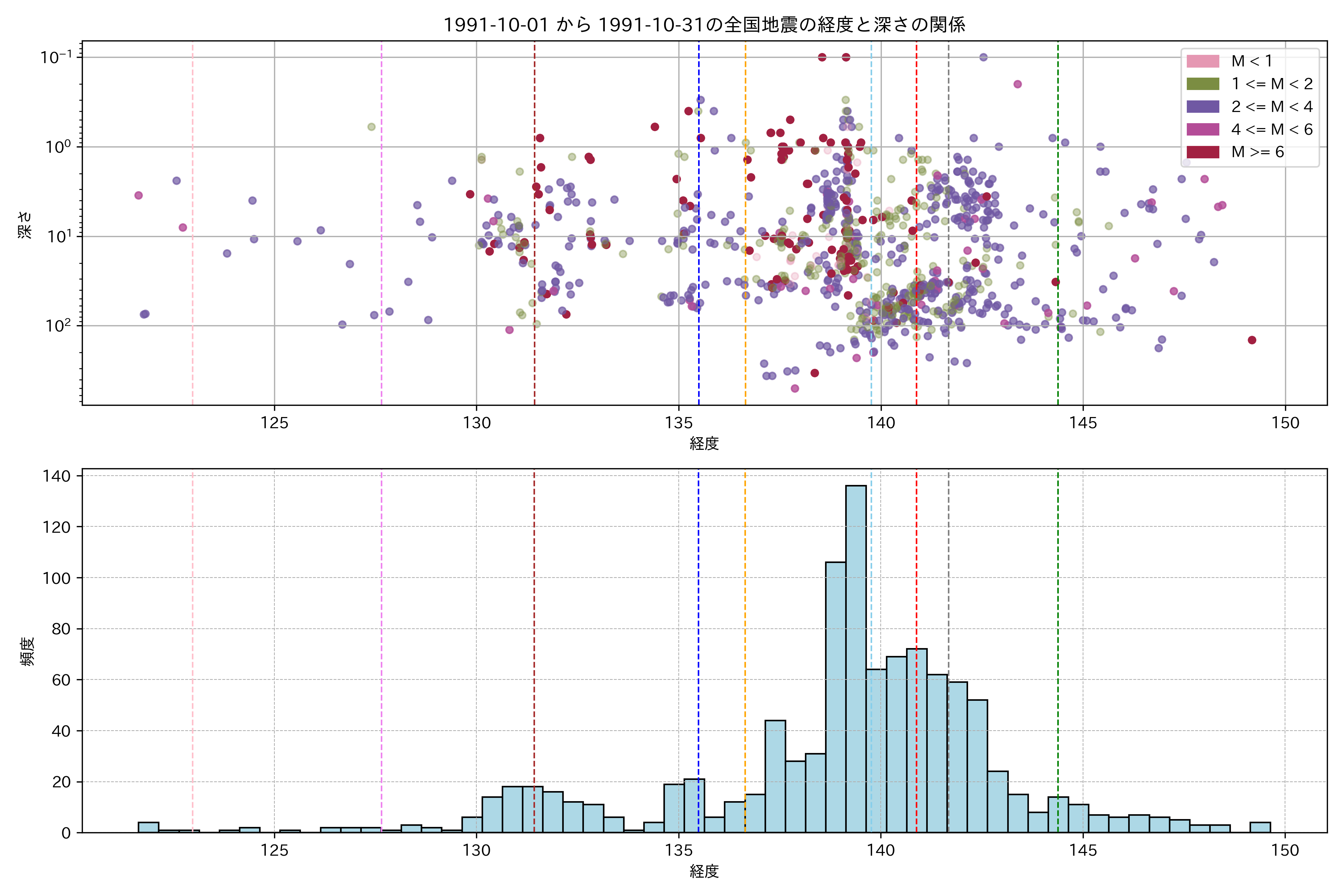This screenshot has width=1344, height=896.
Task: Click the 150 tick label under the histogram
Action: (1285, 850)
